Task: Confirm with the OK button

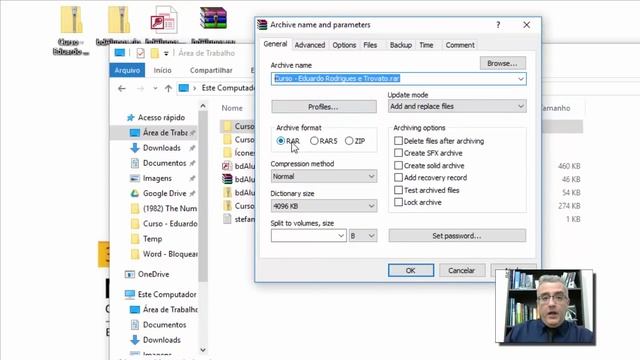Action: point(411,270)
